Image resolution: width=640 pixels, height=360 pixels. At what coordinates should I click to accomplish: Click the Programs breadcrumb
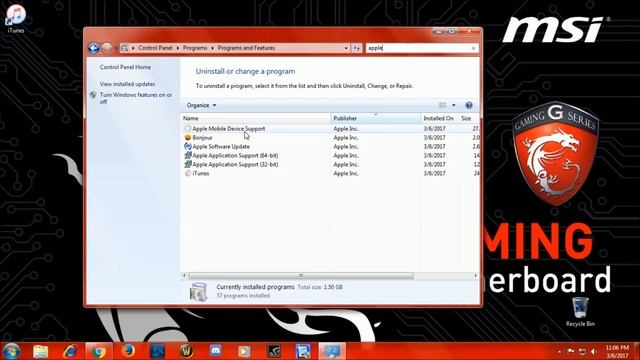click(195, 48)
